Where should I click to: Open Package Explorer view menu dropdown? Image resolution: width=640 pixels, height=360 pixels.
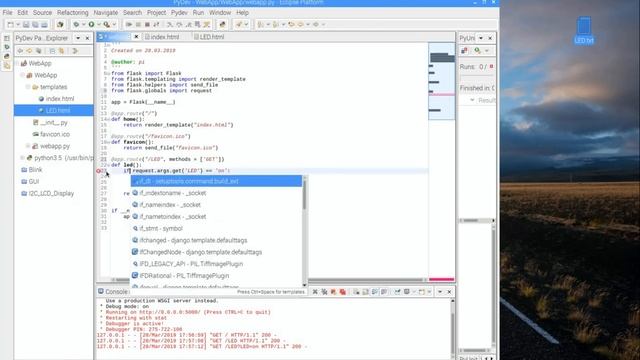(x=78, y=38)
